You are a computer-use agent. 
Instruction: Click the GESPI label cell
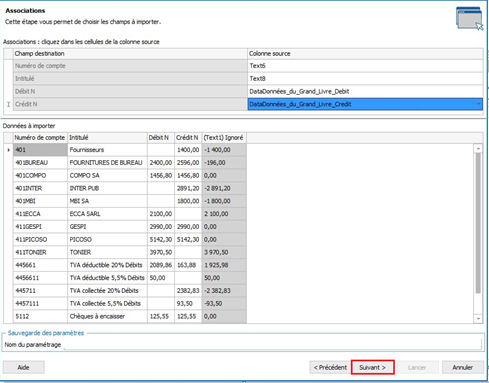pyautogui.click(x=107, y=227)
